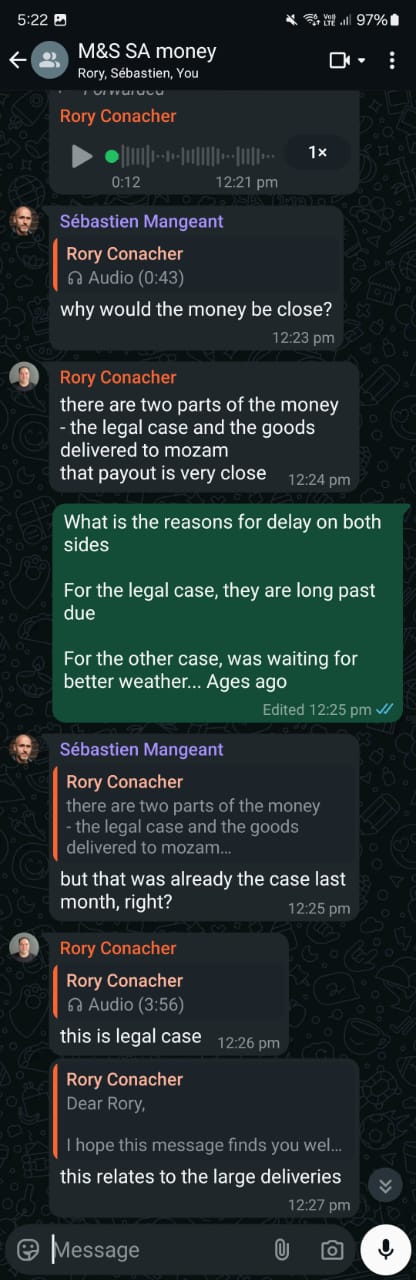The width and height of the screenshot is (416, 1280).
Task: Open quoted Audio (0:43) reply
Action: (x=196, y=265)
